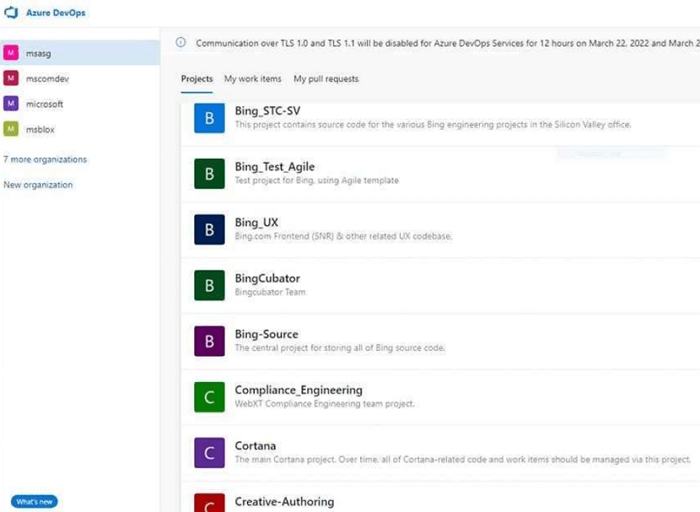Select the msasg organization avatar
This screenshot has width=700, height=512.
click(11, 53)
